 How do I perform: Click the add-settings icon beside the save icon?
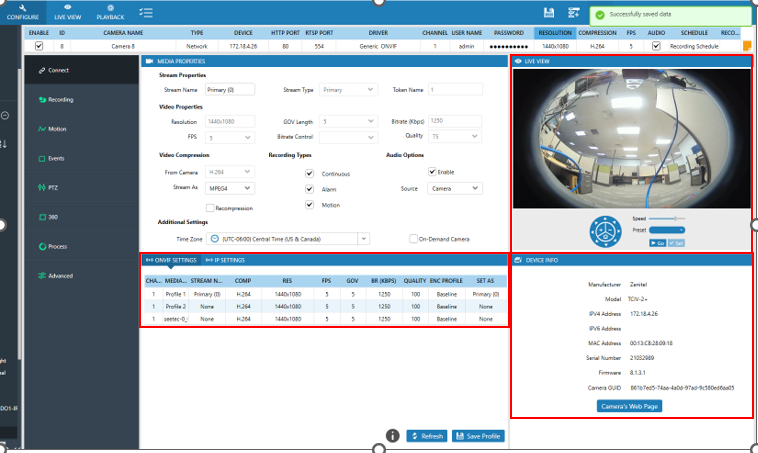pos(574,12)
